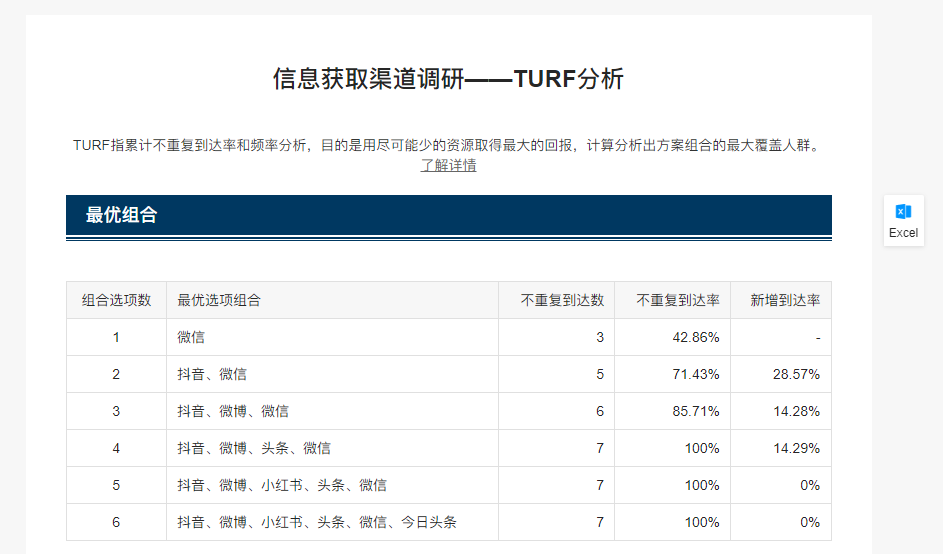This screenshot has width=943, height=554.
Task: Click the 28.57% incremental reach value
Action: point(796,374)
